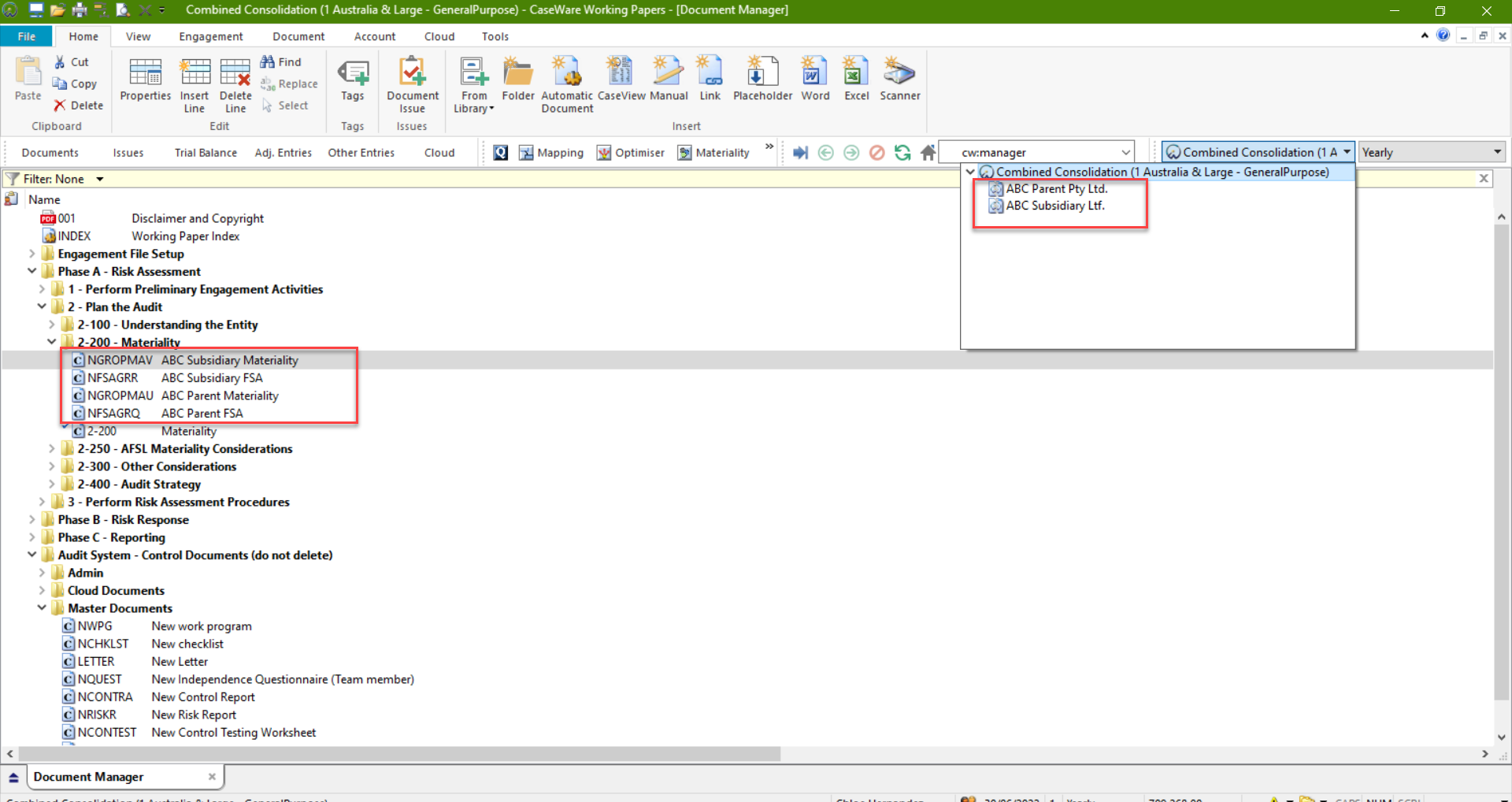Image resolution: width=1512 pixels, height=802 pixels.
Task: Click the Copy icon
Action: click(x=60, y=84)
